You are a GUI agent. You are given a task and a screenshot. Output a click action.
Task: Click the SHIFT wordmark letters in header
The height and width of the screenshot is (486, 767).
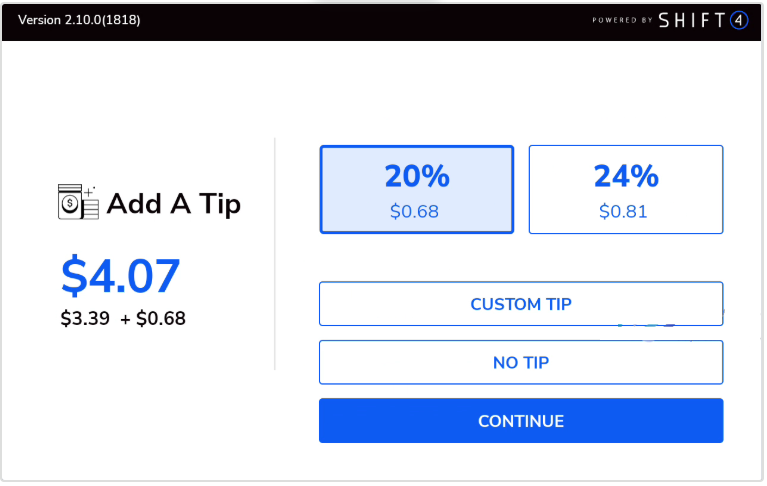[692, 20]
